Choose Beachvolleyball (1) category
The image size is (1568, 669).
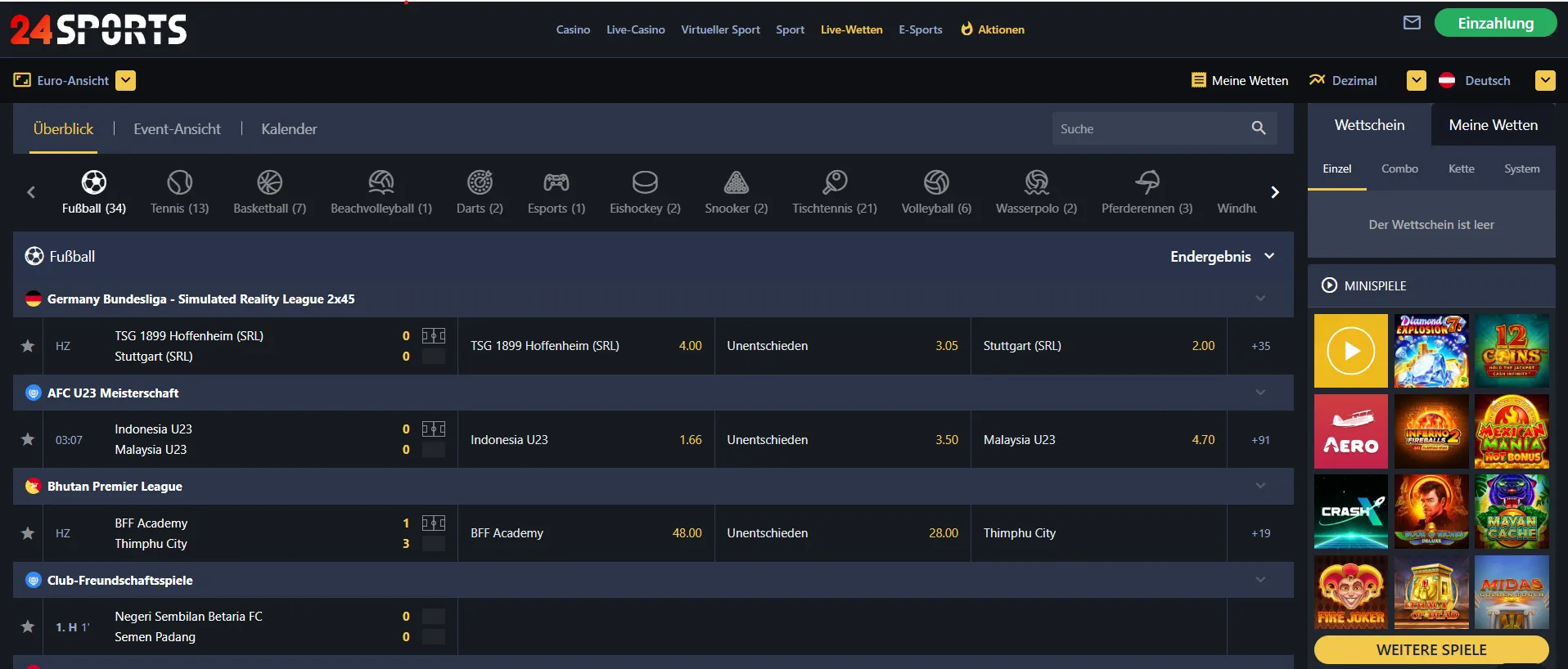[x=381, y=192]
